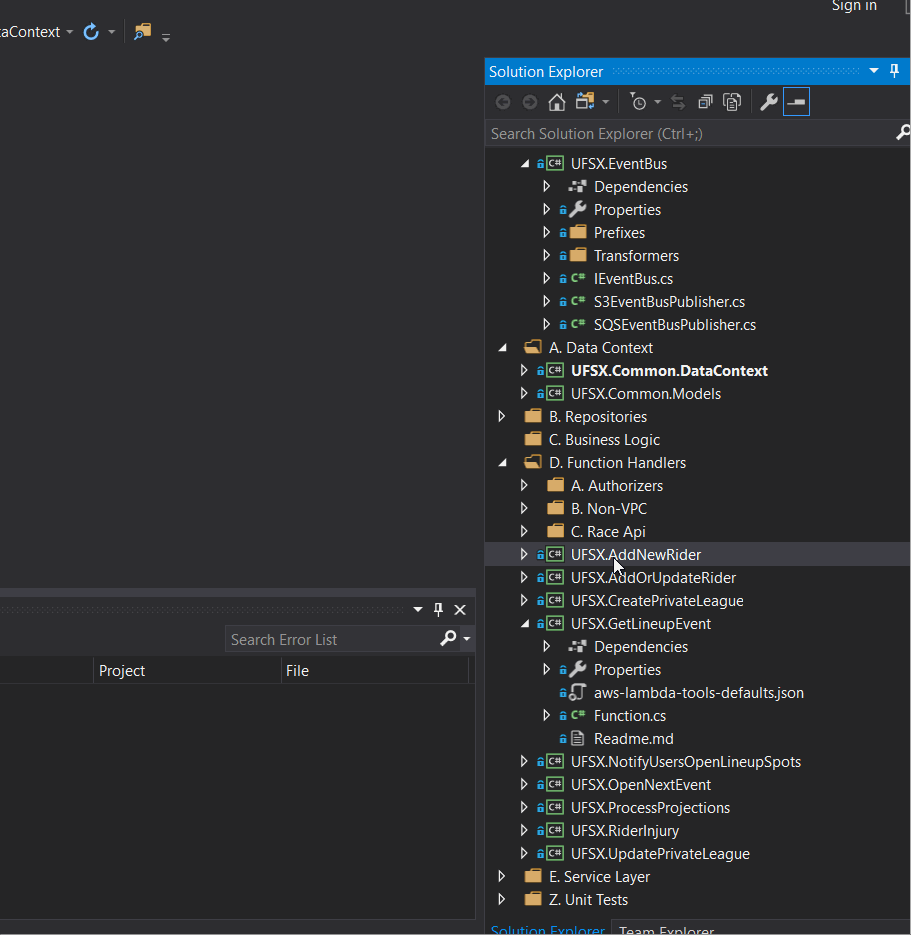Open the Error List search options dropdown
The height and width of the screenshot is (935, 911).
point(467,639)
